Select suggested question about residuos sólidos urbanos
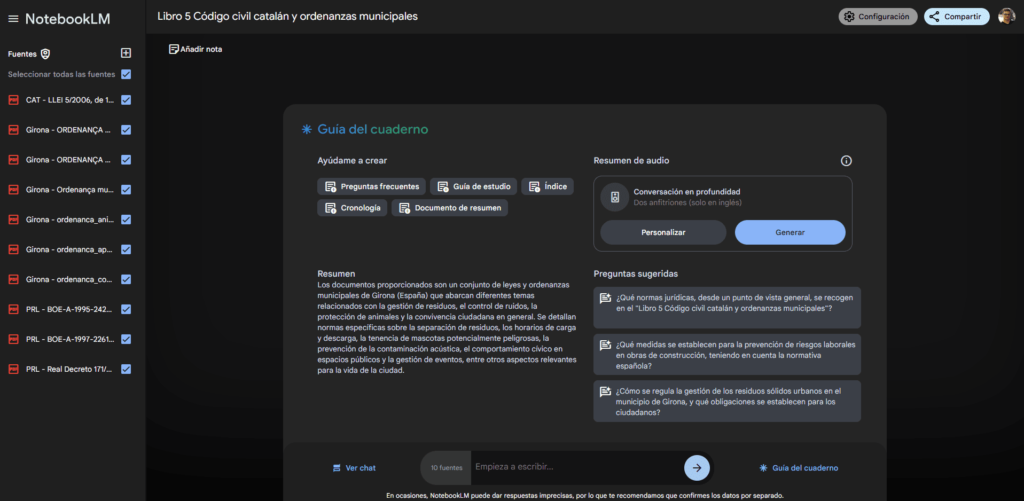Image resolution: width=1024 pixels, height=501 pixels. [x=727, y=402]
